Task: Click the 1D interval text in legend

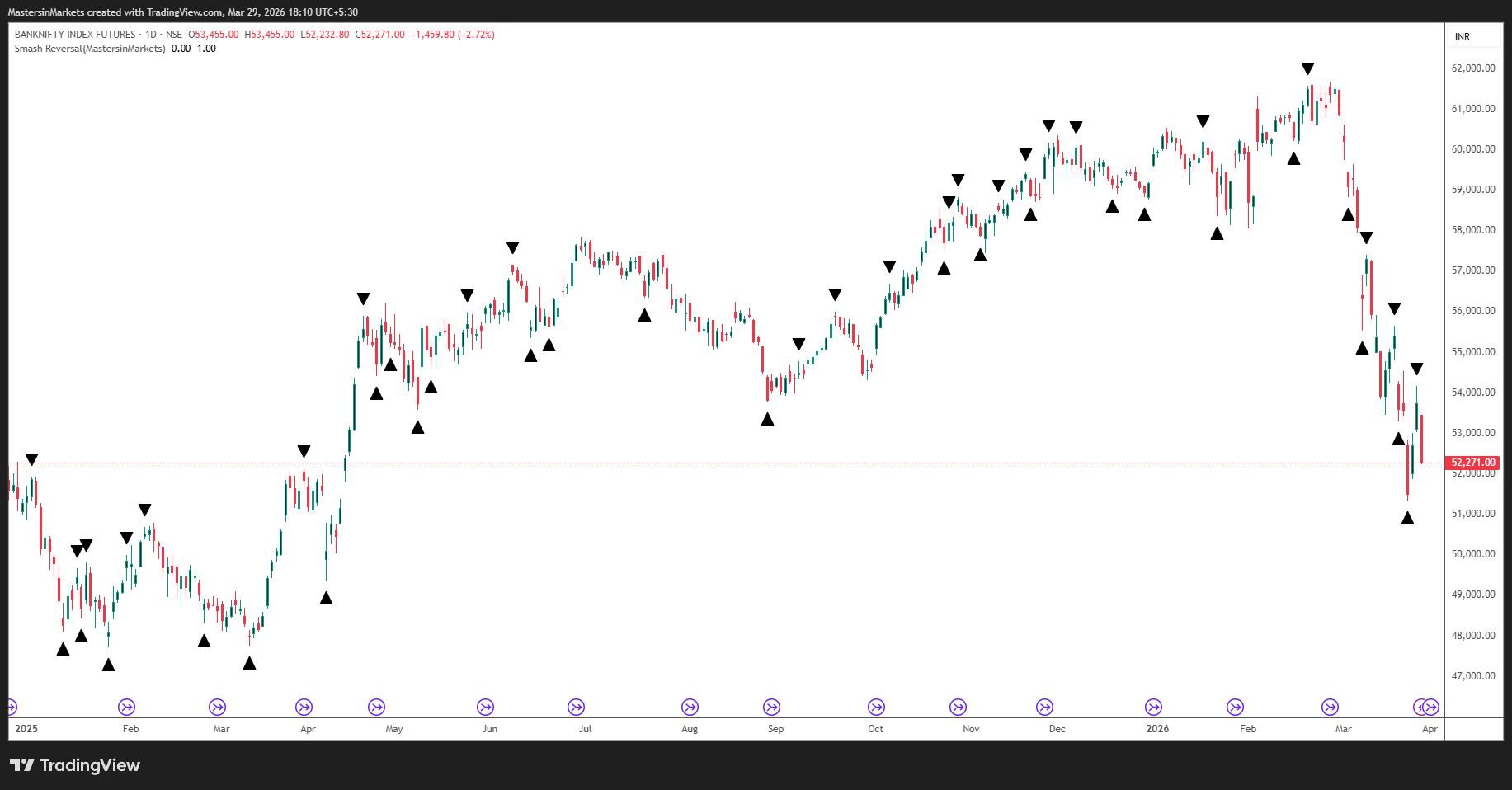Action: coord(151,35)
